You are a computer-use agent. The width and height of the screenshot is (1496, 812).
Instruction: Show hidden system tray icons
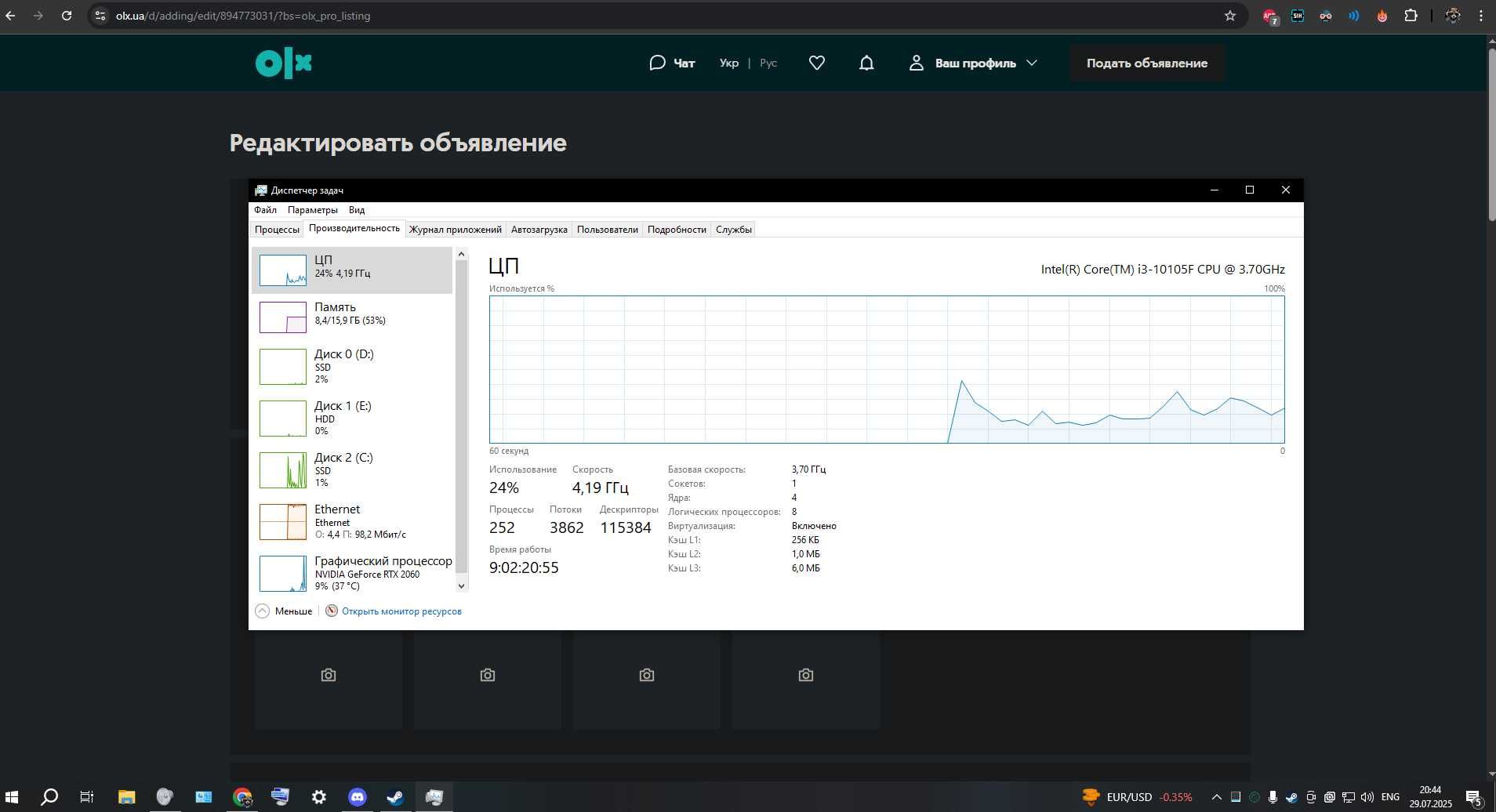coord(1216,797)
